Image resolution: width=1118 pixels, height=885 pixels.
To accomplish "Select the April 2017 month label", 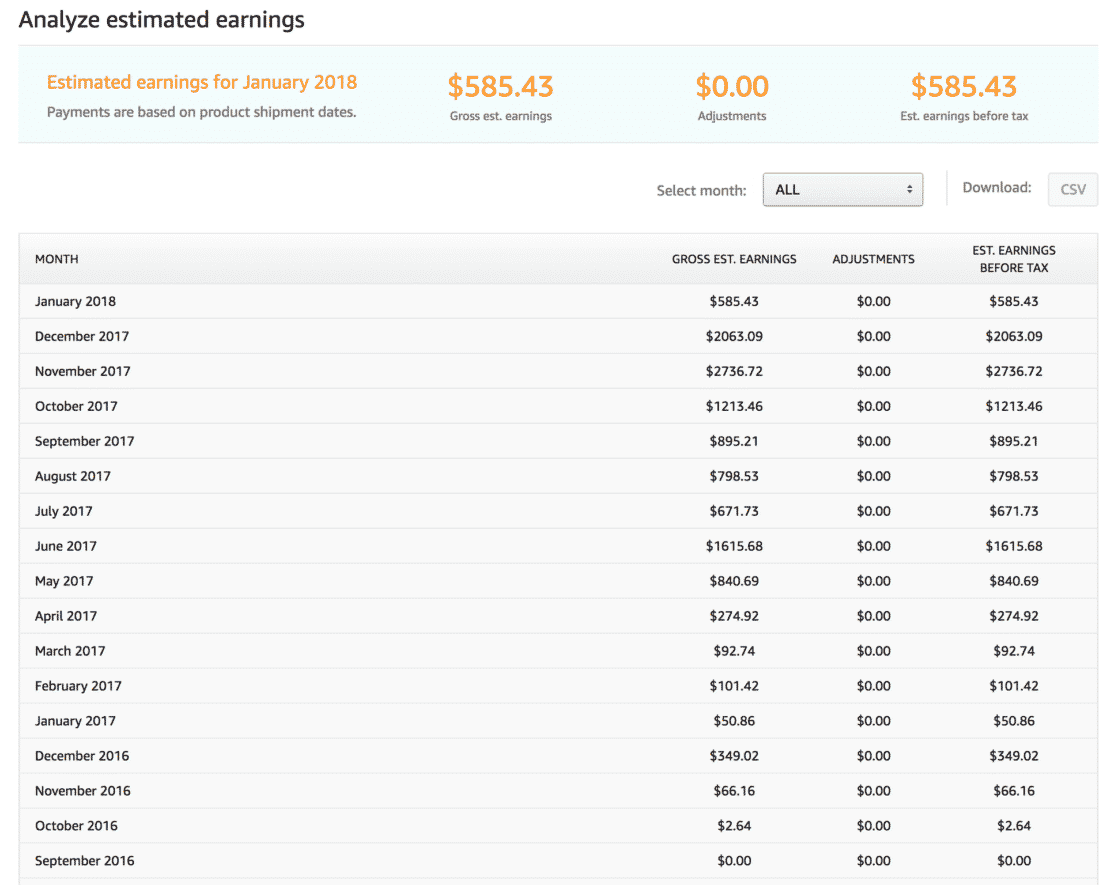I will tap(66, 615).
